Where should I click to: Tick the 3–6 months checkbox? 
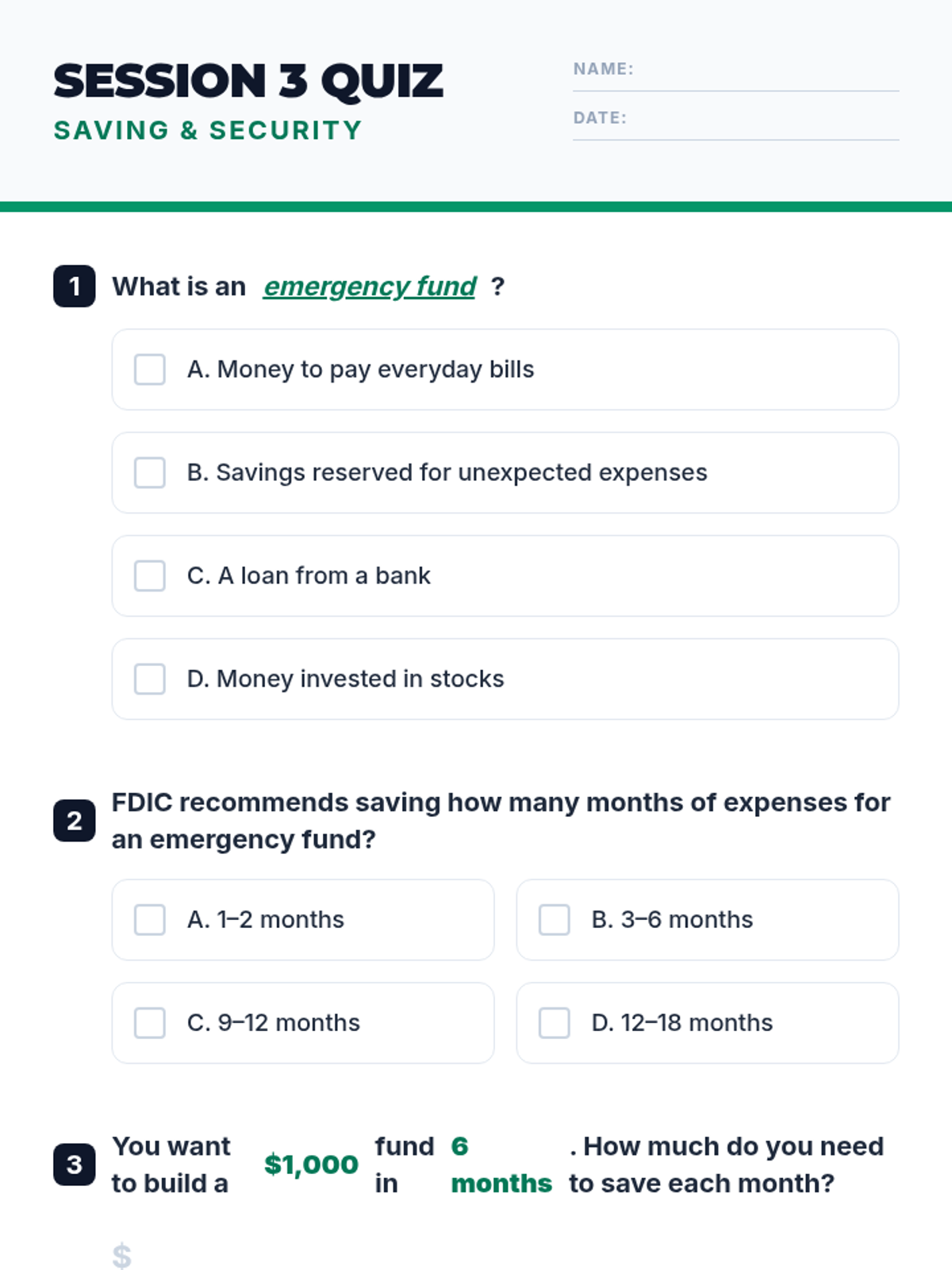pyautogui.click(x=555, y=920)
